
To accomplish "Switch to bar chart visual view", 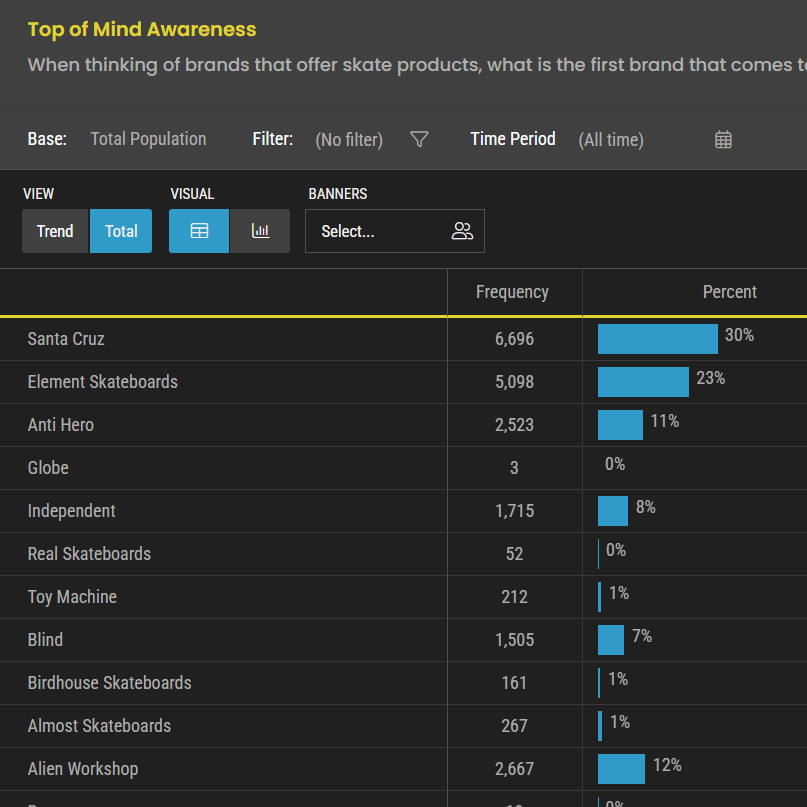I will click(x=260, y=231).
